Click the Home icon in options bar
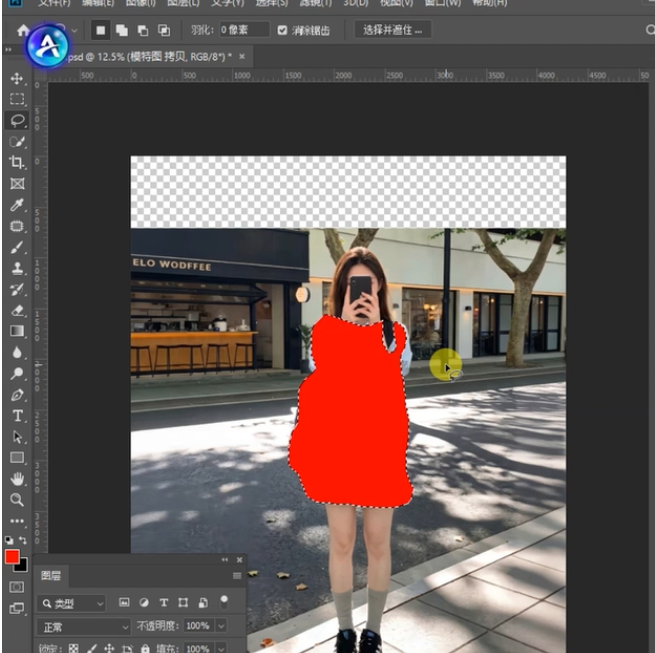The image size is (655, 653). click(23, 30)
